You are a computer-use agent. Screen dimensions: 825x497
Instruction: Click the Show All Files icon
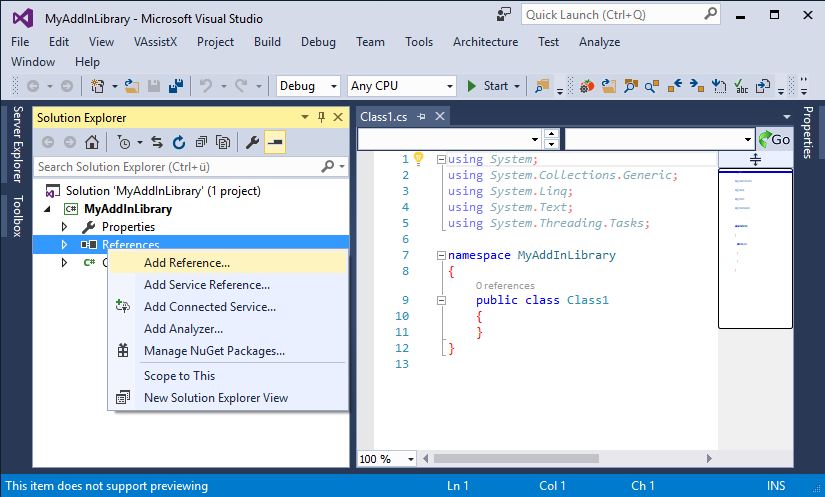[x=223, y=142]
